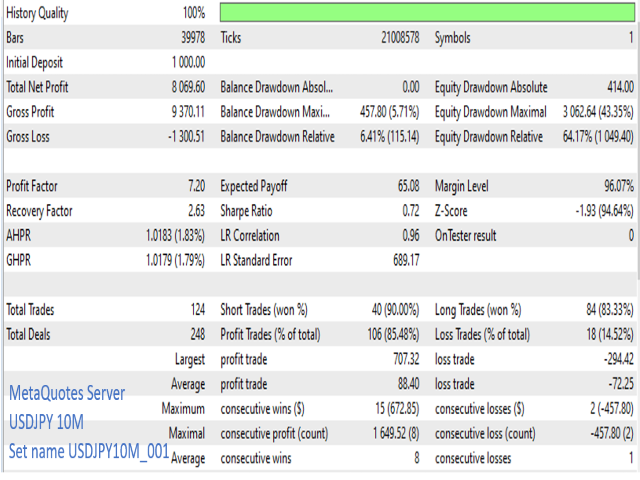Select Equity Drawdown Absolute value 414.00

620,87
